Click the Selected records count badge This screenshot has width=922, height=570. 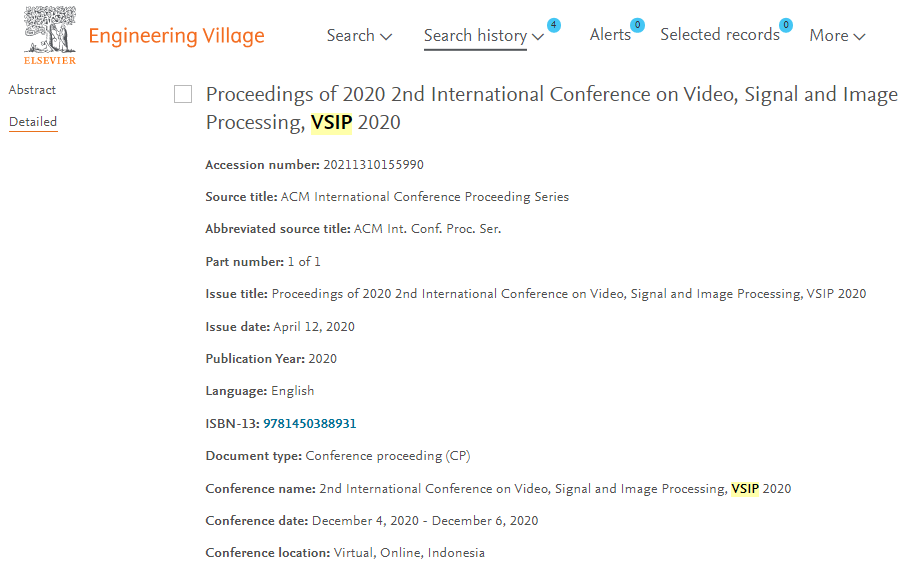point(786,25)
